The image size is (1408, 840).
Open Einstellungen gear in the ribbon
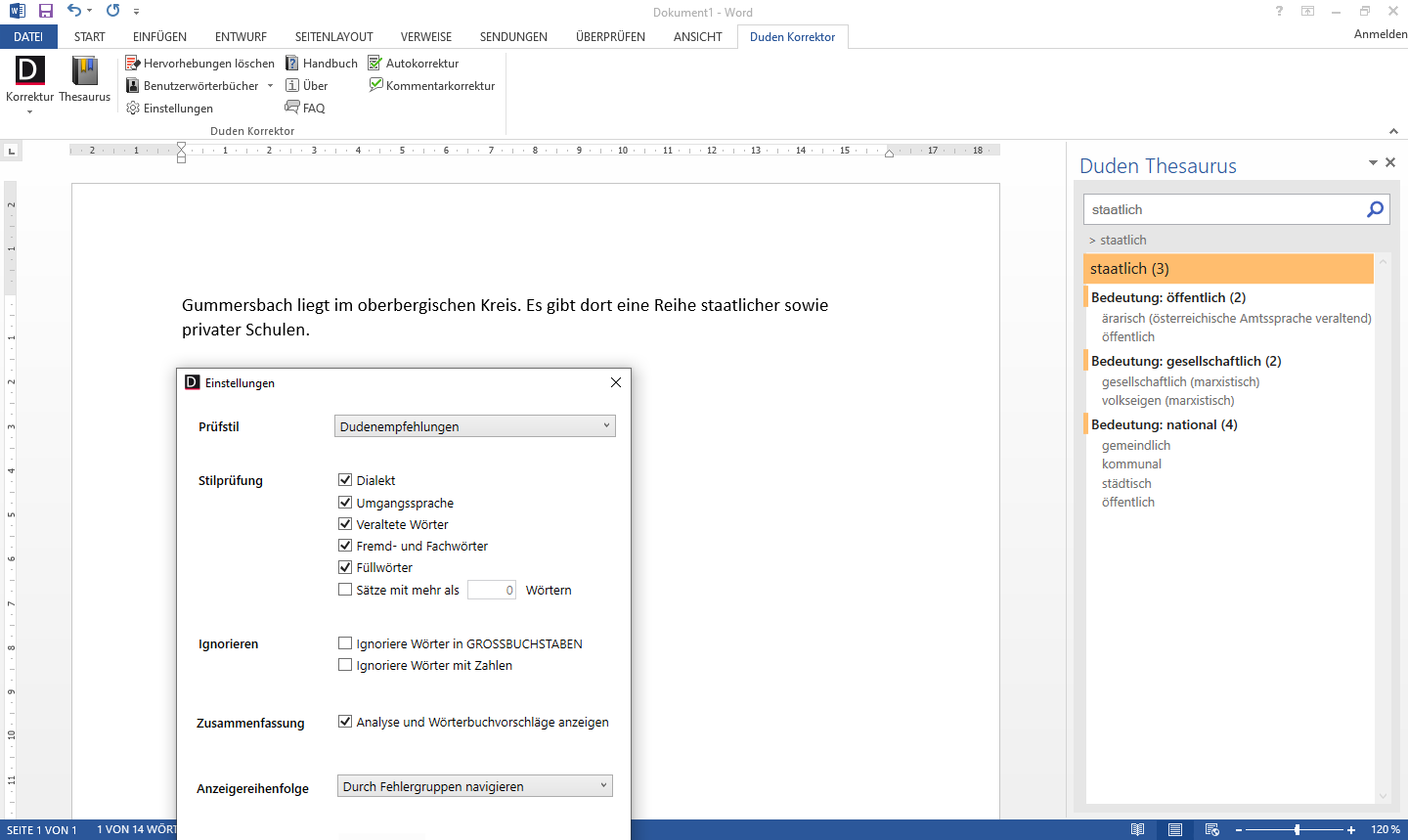point(169,109)
